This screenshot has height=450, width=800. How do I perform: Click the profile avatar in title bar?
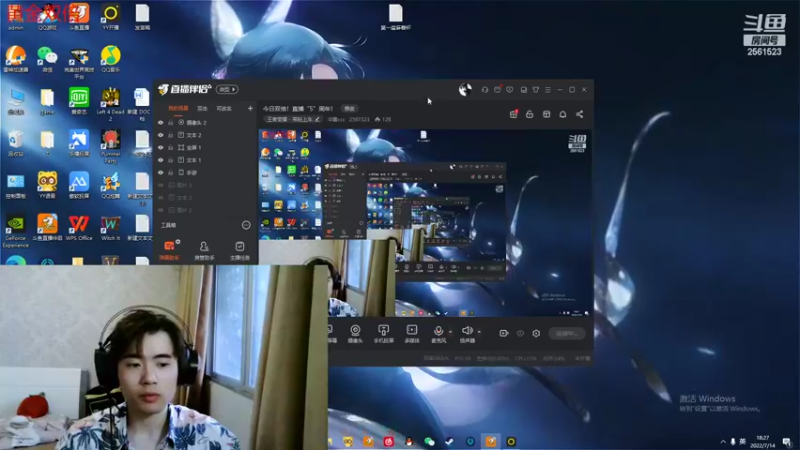(x=465, y=90)
